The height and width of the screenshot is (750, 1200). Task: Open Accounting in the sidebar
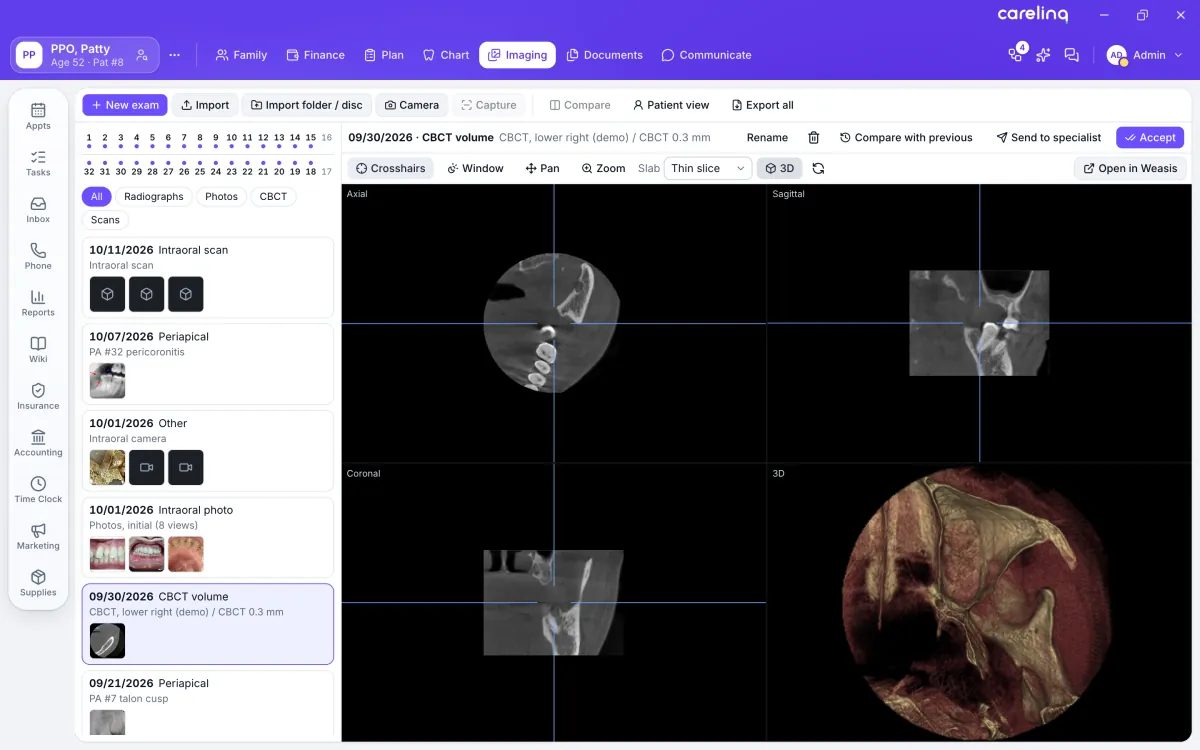coord(38,443)
